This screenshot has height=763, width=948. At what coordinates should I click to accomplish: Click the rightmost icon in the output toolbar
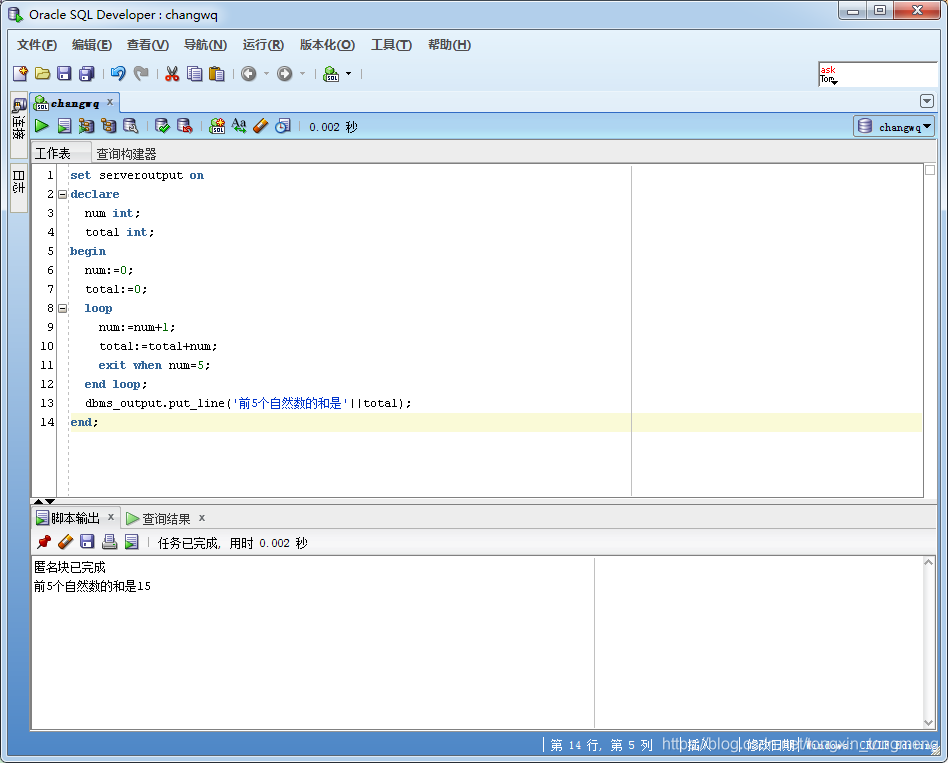[131, 542]
